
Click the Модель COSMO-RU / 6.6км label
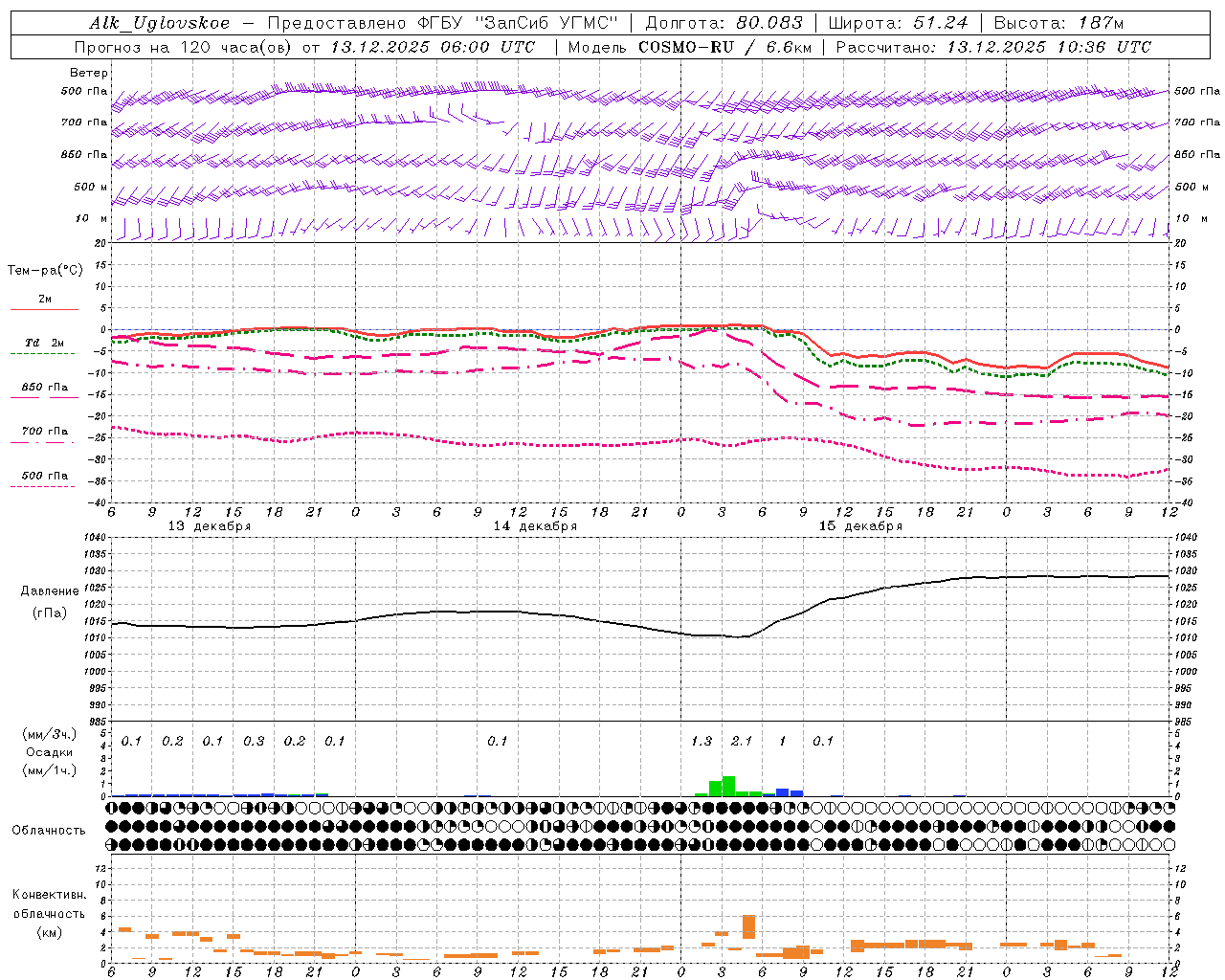690,47
